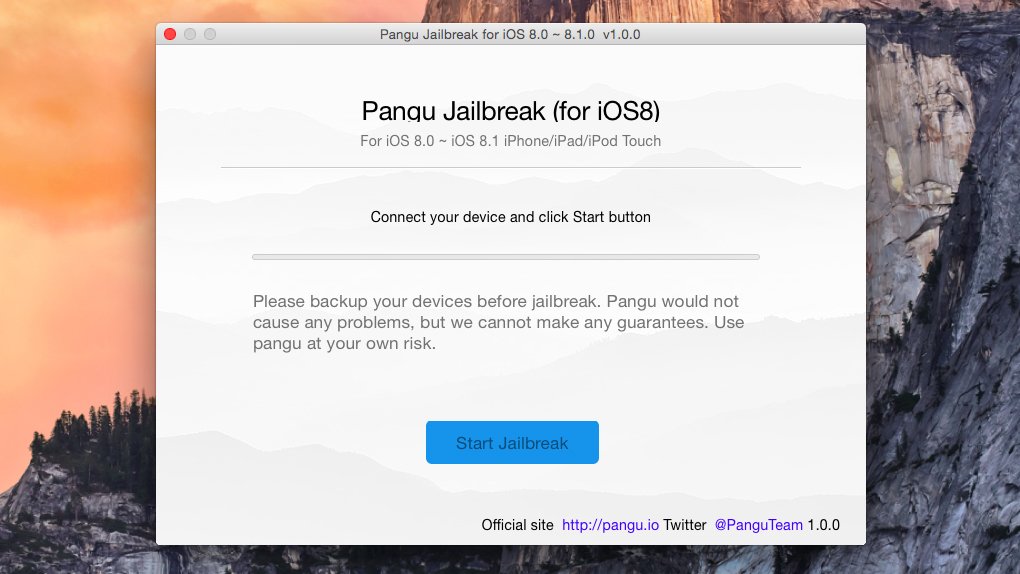Click the rocky cliff desktop background
Image resolution: width=1020 pixels, height=574 pixels.
click(943, 293)
